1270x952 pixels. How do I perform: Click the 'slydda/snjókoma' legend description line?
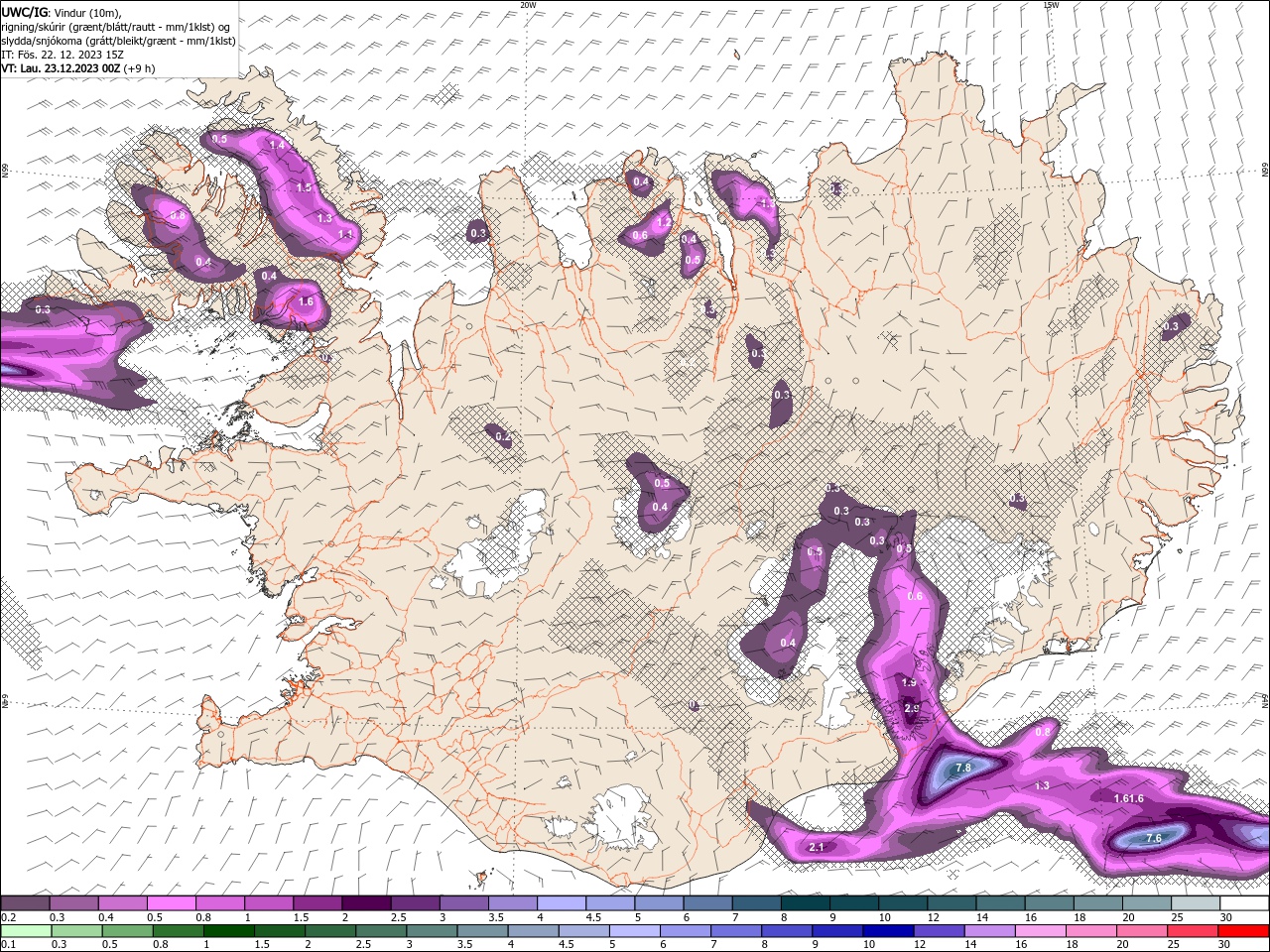[118, 41]
